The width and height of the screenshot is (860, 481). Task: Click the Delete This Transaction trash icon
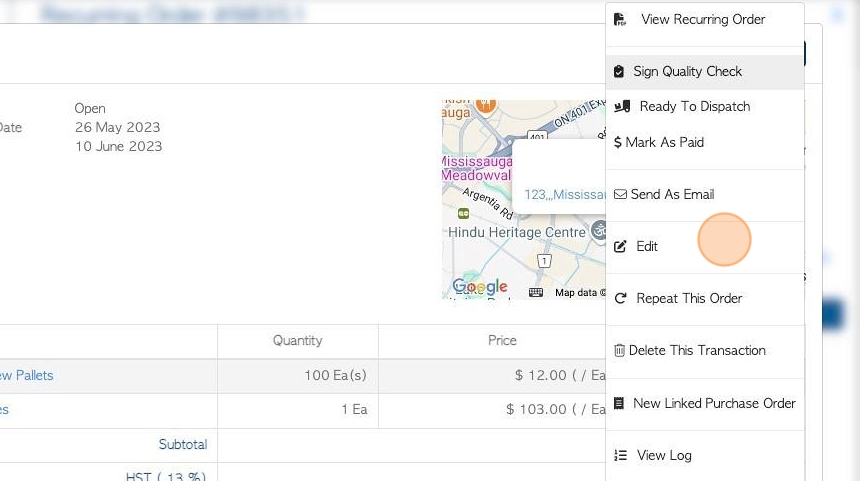coord(619,351)
